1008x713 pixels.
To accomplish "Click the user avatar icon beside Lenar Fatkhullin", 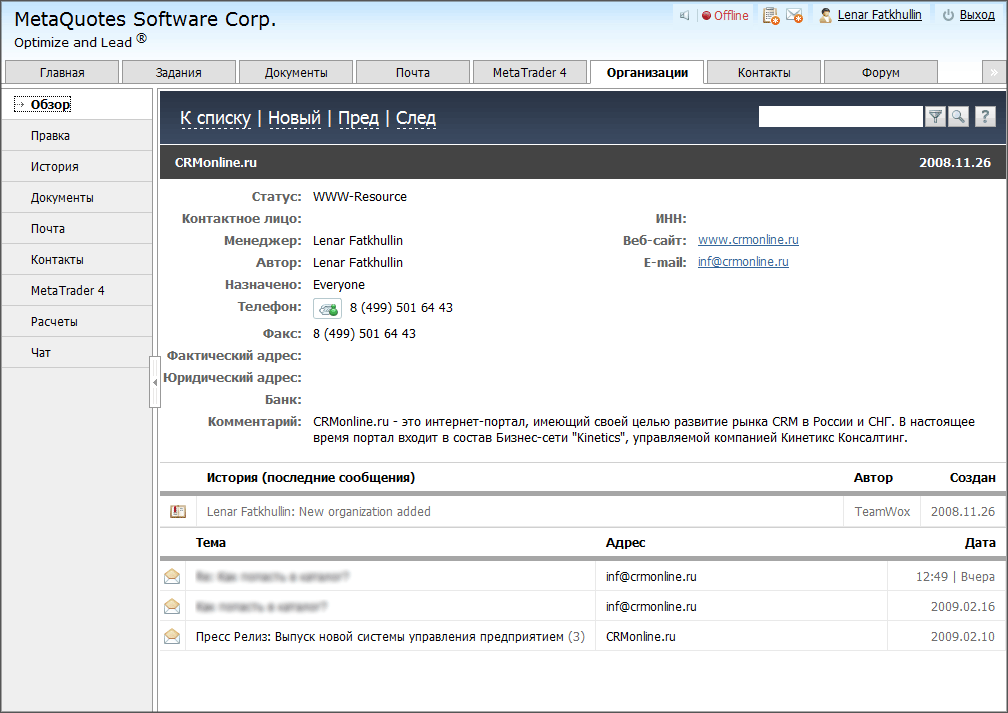I will [825, 15].
